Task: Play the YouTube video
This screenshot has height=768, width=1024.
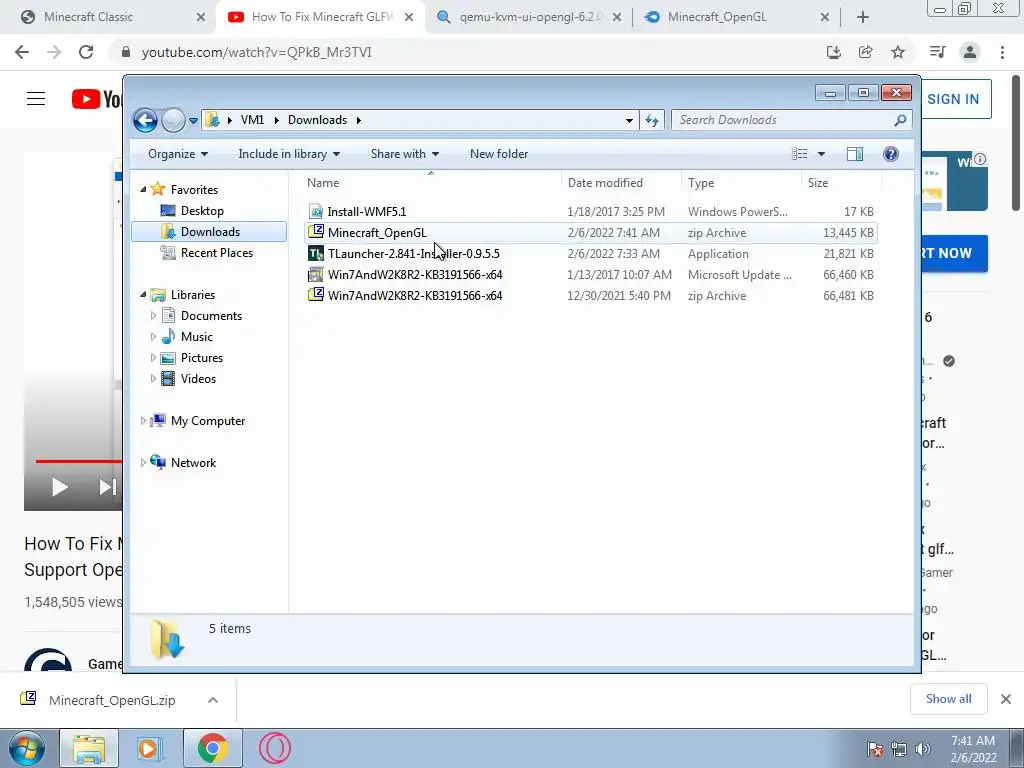Action: pos(59,487)
